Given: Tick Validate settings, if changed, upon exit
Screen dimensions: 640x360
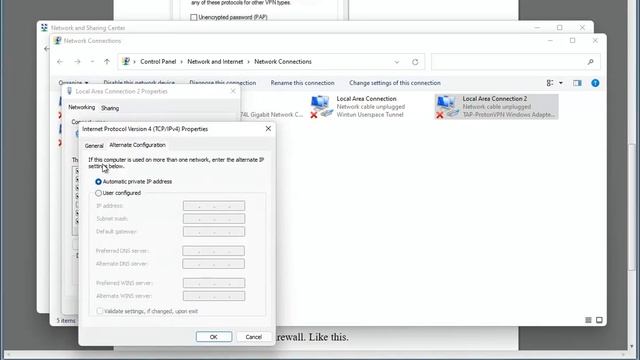Looking at the screenshot, I should pyautogui.click(x=100, y=311).
